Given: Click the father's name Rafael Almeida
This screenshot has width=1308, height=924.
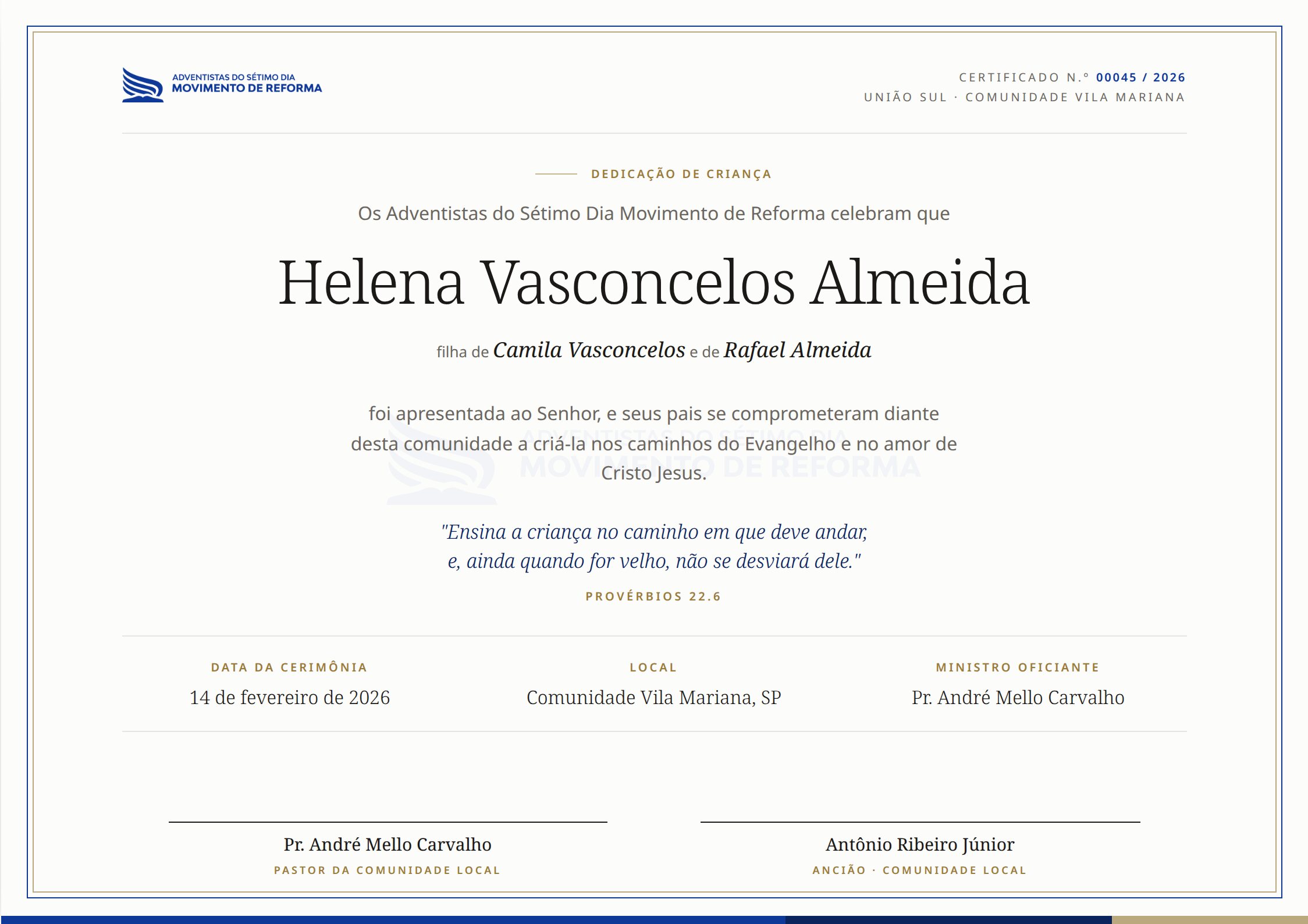Looking at the screenshot, I should [797, 350].
